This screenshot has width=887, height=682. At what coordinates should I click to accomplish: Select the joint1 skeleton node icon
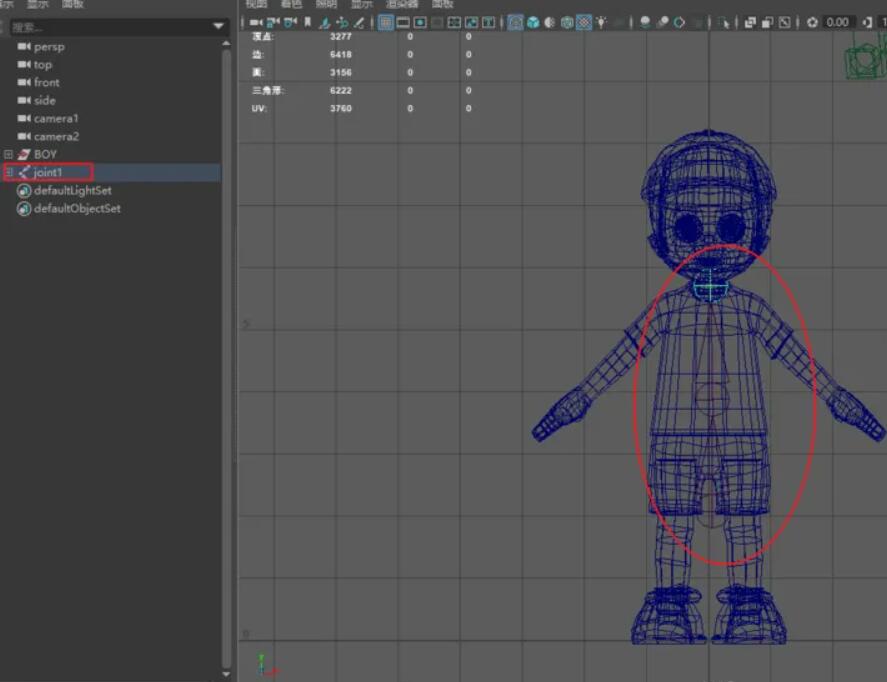coord(24,173)
